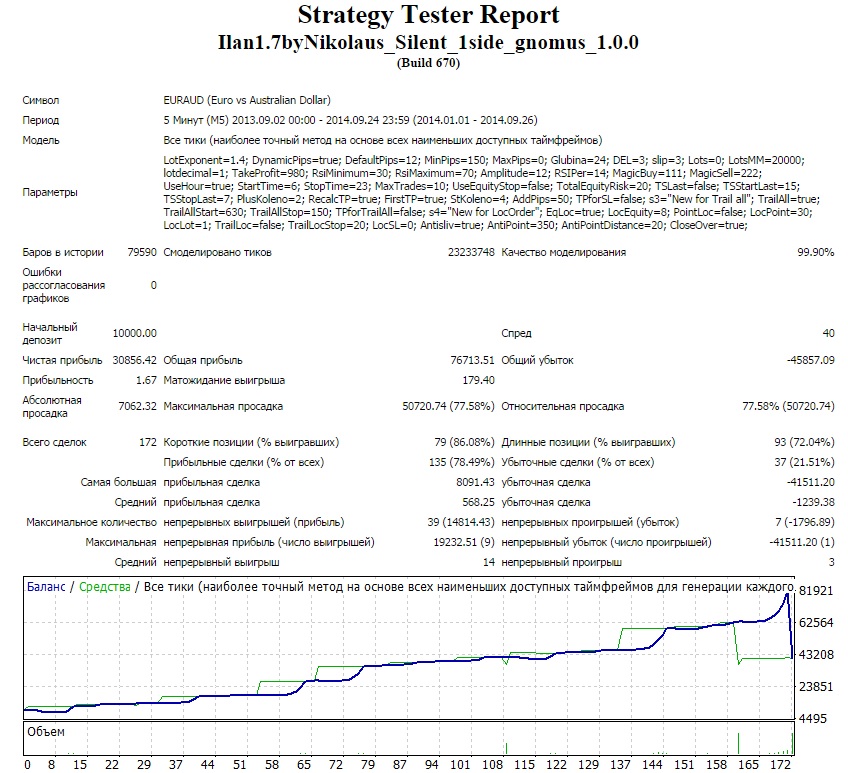Click expected payoff value '179.40'
The width and height of the screenshot is (848, 773).
click(x=478, y=380)
